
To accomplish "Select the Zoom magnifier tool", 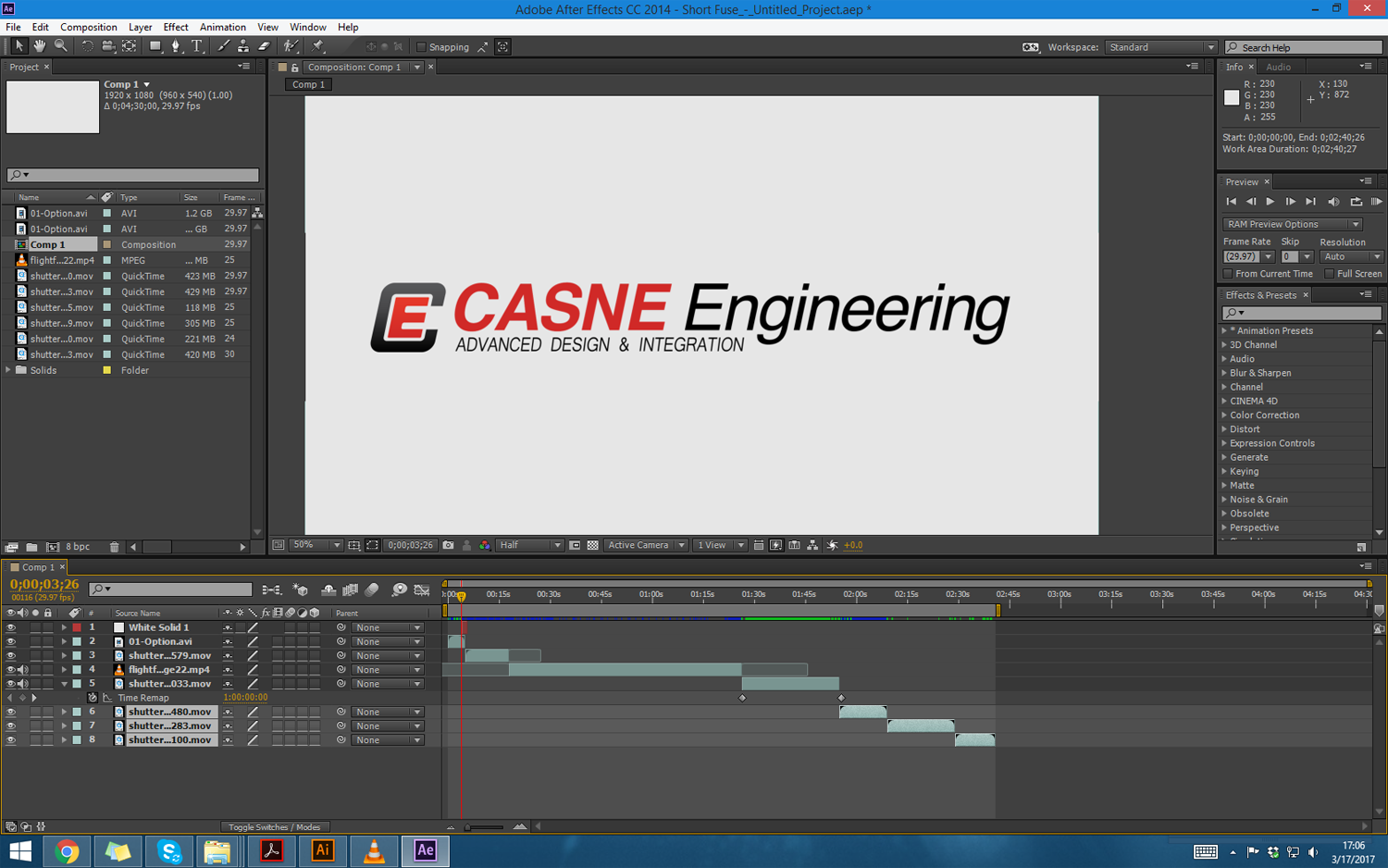I will click(x=61, y=46).
